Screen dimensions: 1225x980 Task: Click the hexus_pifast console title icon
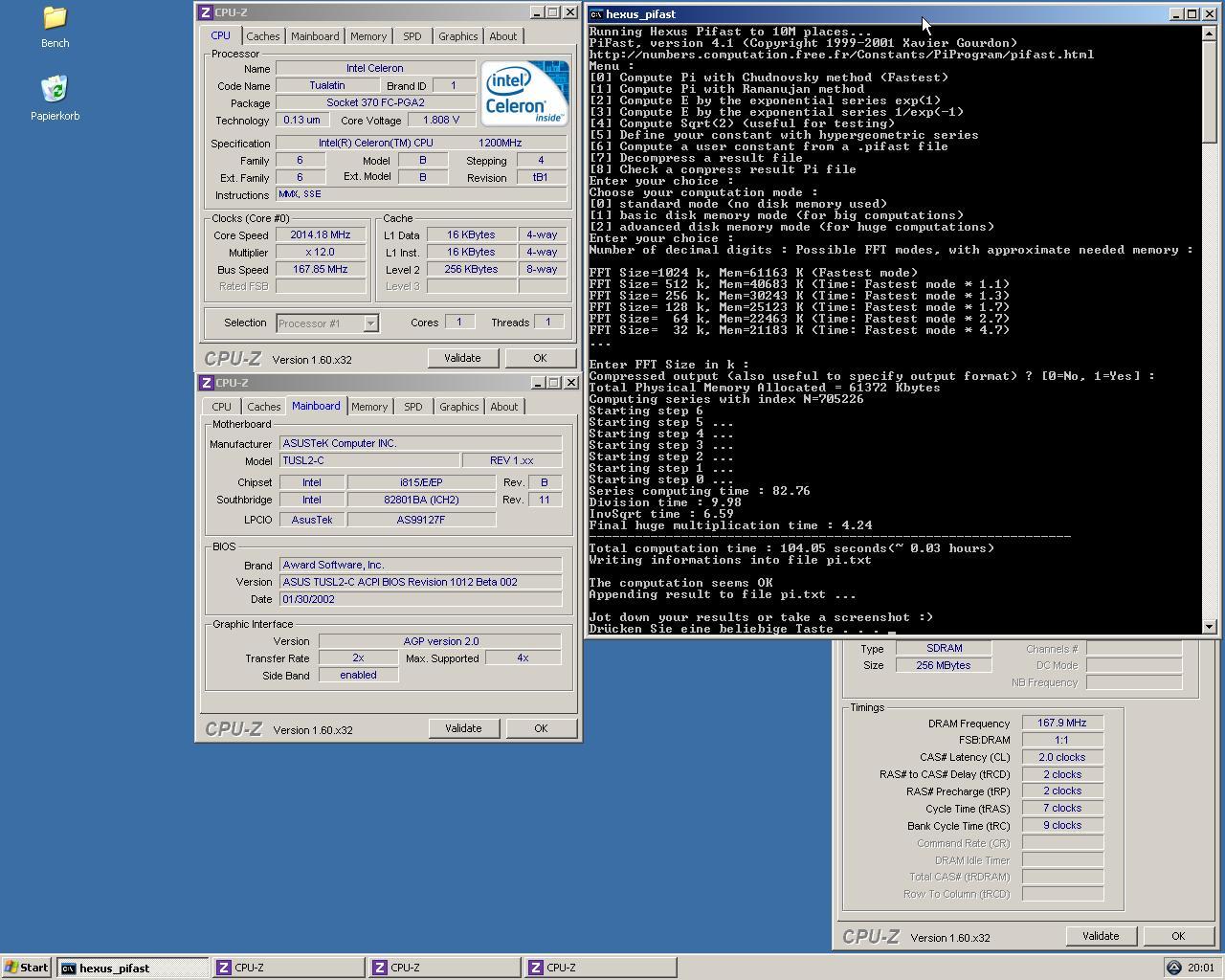coord(596,14)
